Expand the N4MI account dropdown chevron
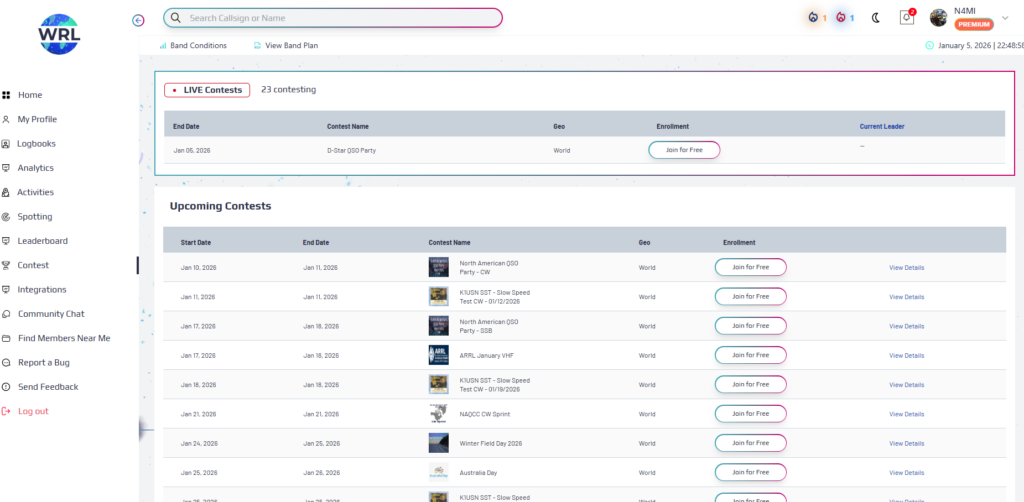1024x502 pixels. point(1005,17)
